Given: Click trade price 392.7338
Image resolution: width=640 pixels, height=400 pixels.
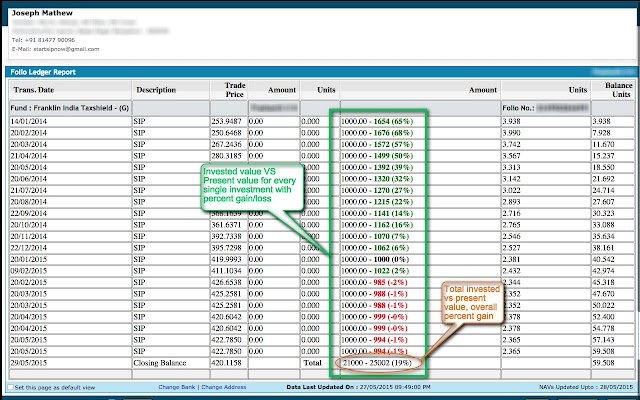Looking at the screenshot, I should coord(227,236).
